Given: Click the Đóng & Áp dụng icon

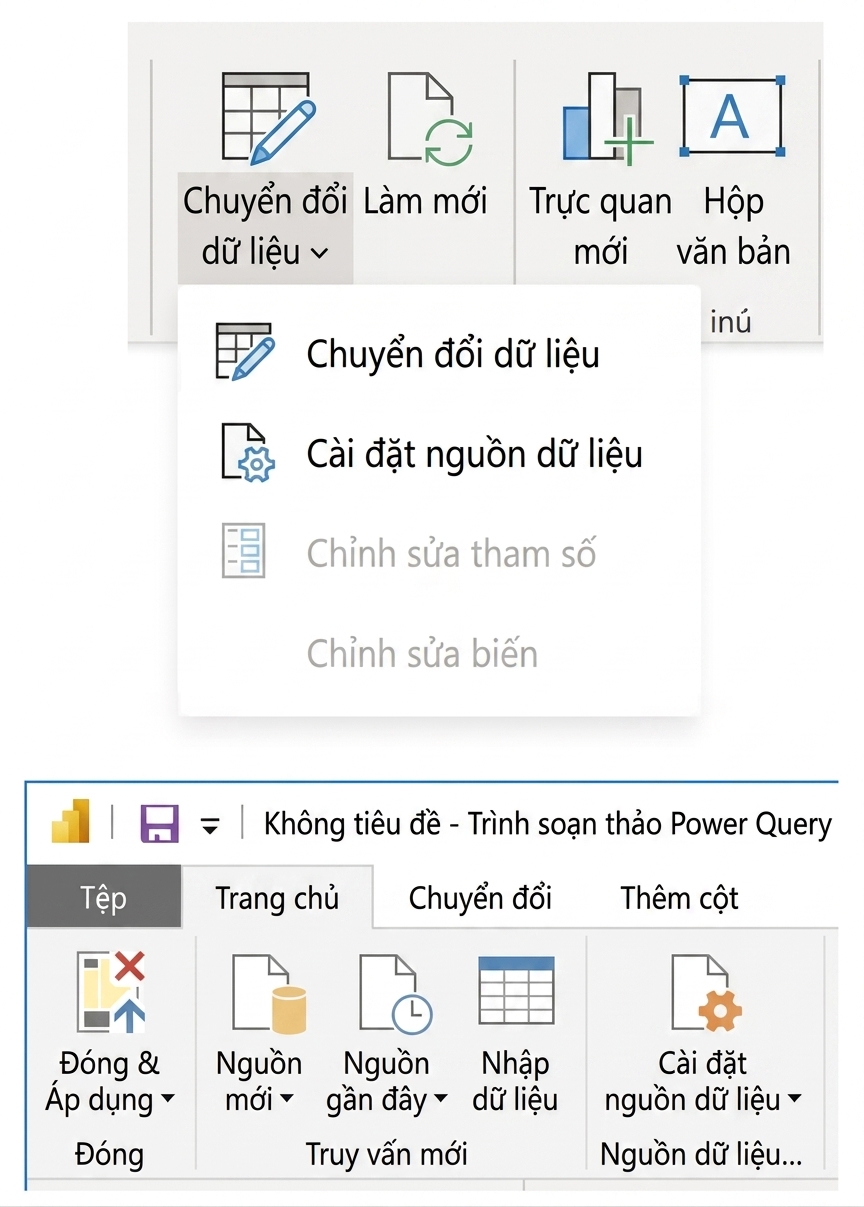Looking at the screenshot, I should coord(112,992).
